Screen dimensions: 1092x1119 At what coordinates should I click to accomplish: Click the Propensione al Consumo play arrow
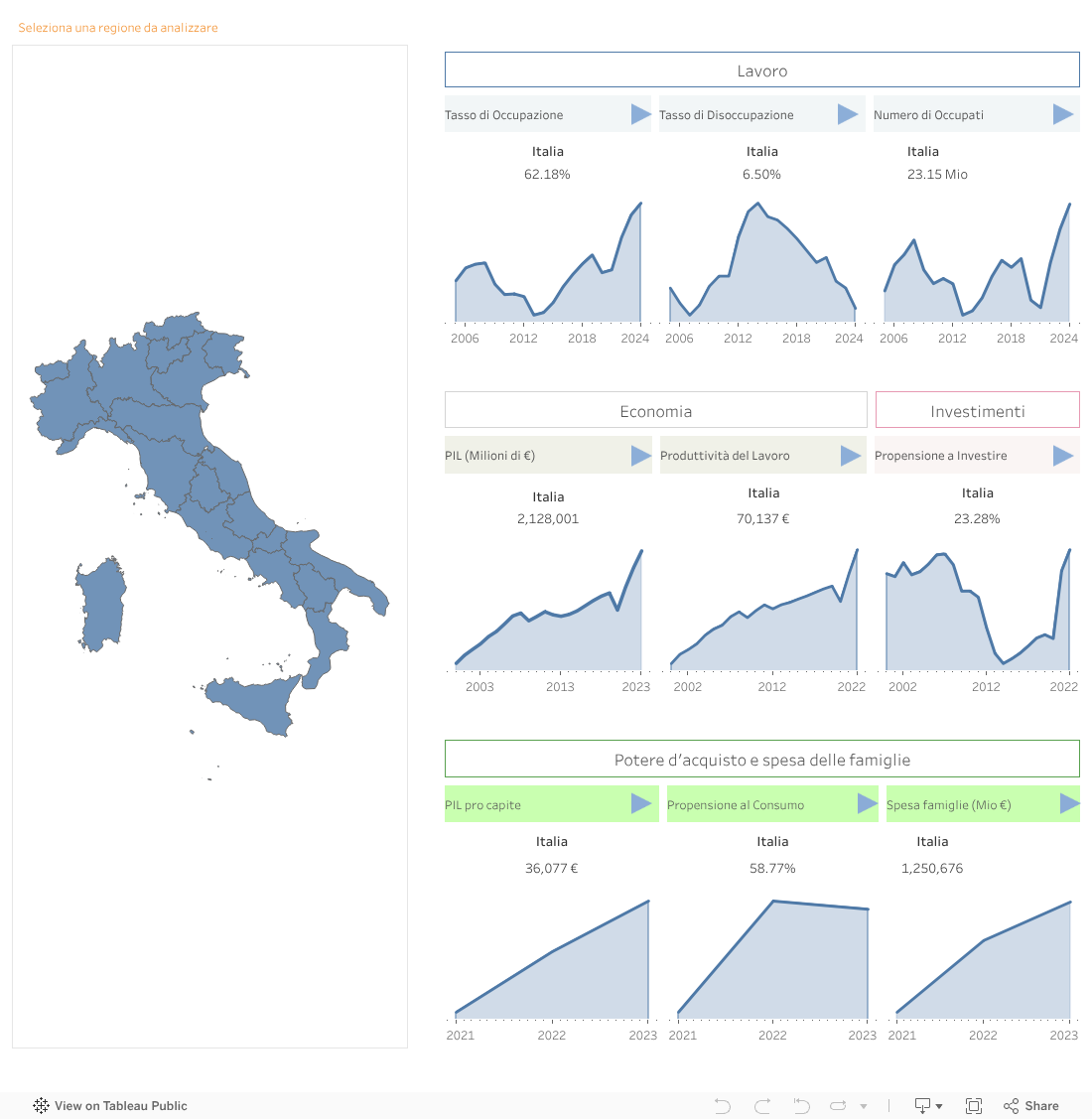click(x=867, y=803)
